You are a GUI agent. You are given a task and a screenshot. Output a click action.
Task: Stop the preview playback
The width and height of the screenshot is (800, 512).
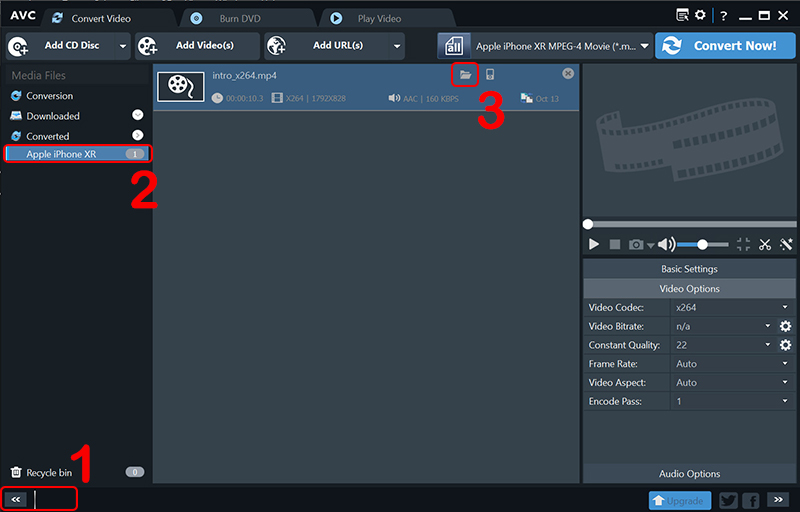coord(615,245)
